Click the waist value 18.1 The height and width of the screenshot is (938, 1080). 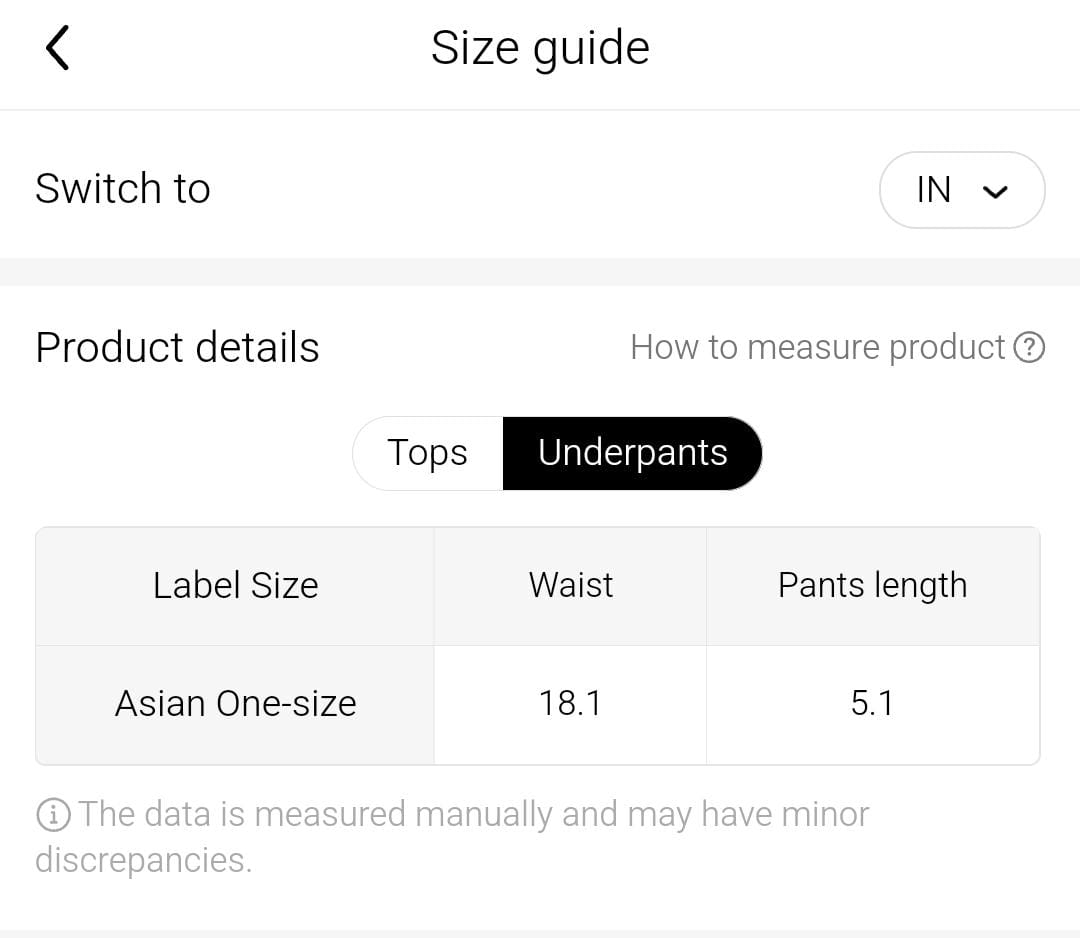570,705
